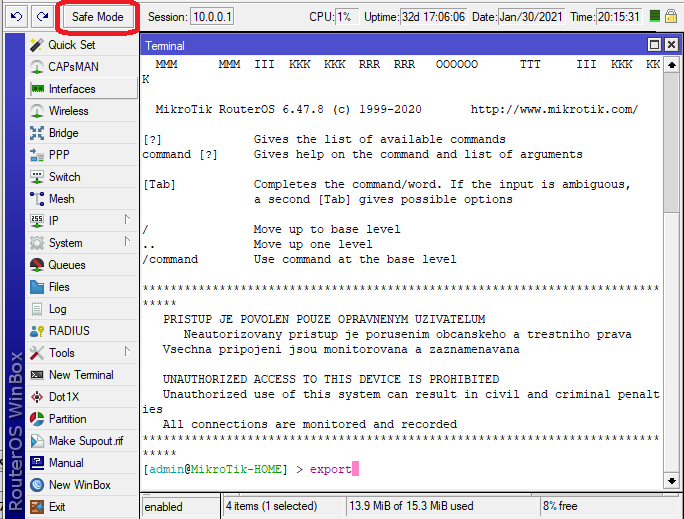Click the Log document icon
The height and width of the screenshot is (519, 684).
(37, 309)
